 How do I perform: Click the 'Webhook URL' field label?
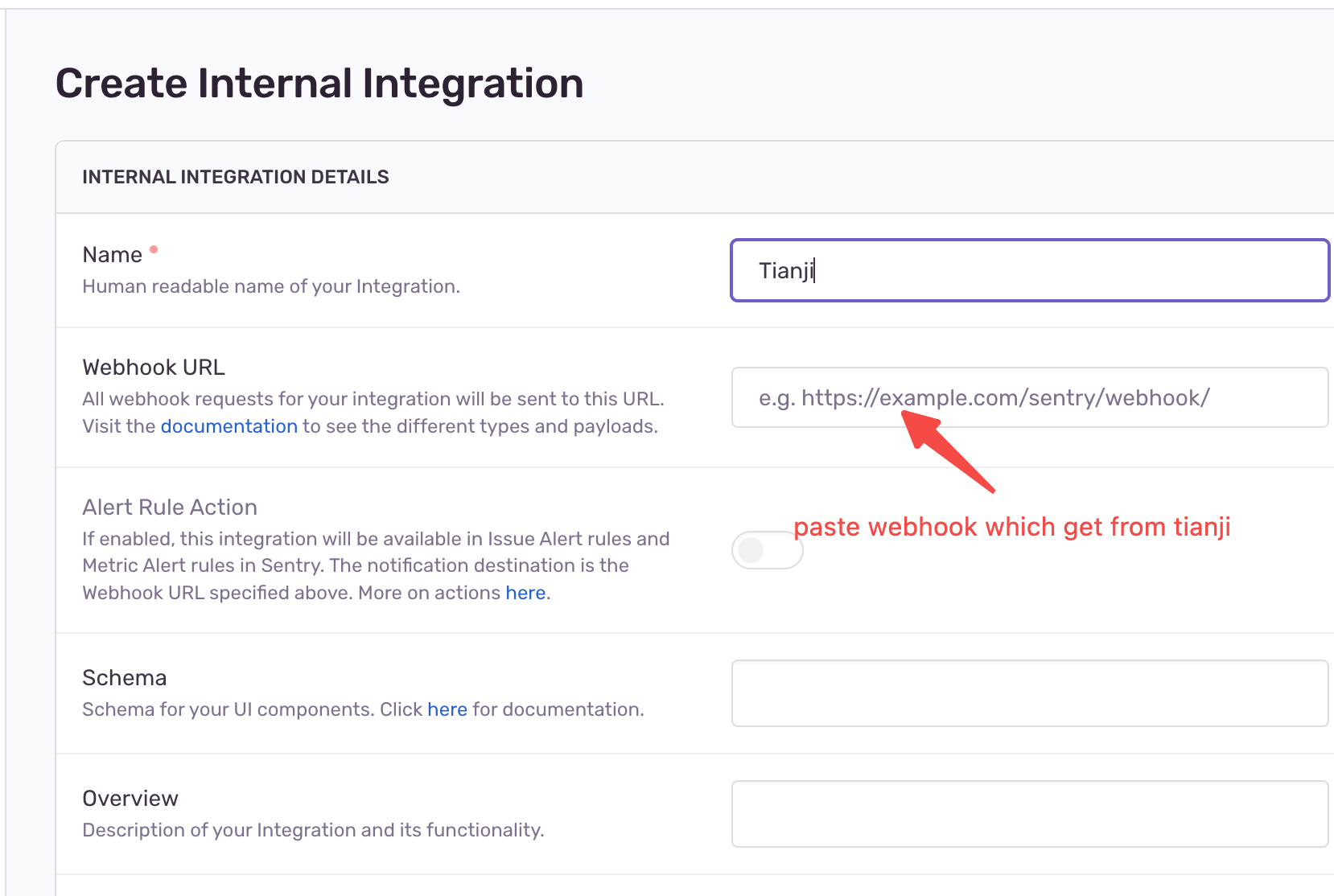click(x=154, y=368)
